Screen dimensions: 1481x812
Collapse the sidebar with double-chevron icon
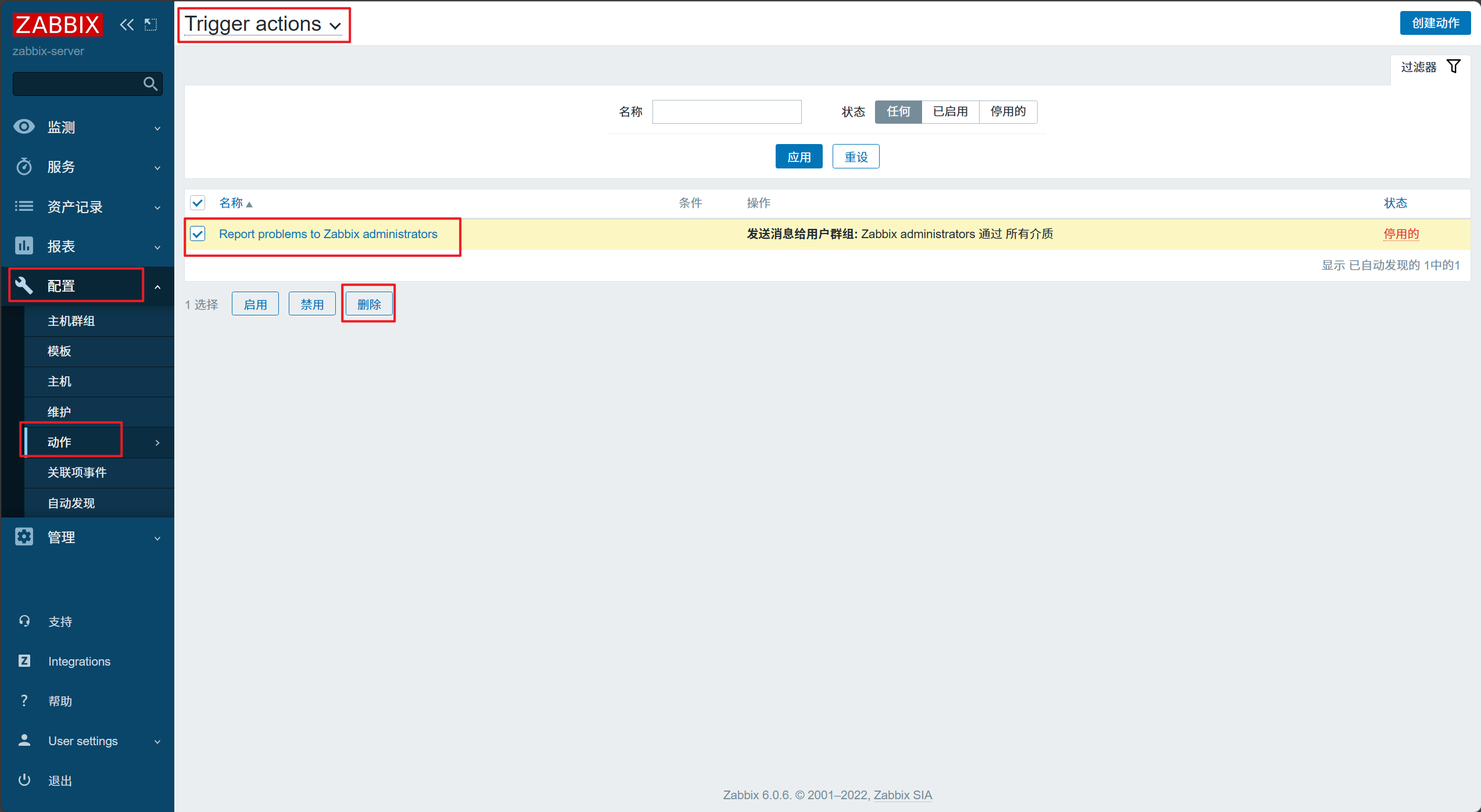click(x=127, y=24)
